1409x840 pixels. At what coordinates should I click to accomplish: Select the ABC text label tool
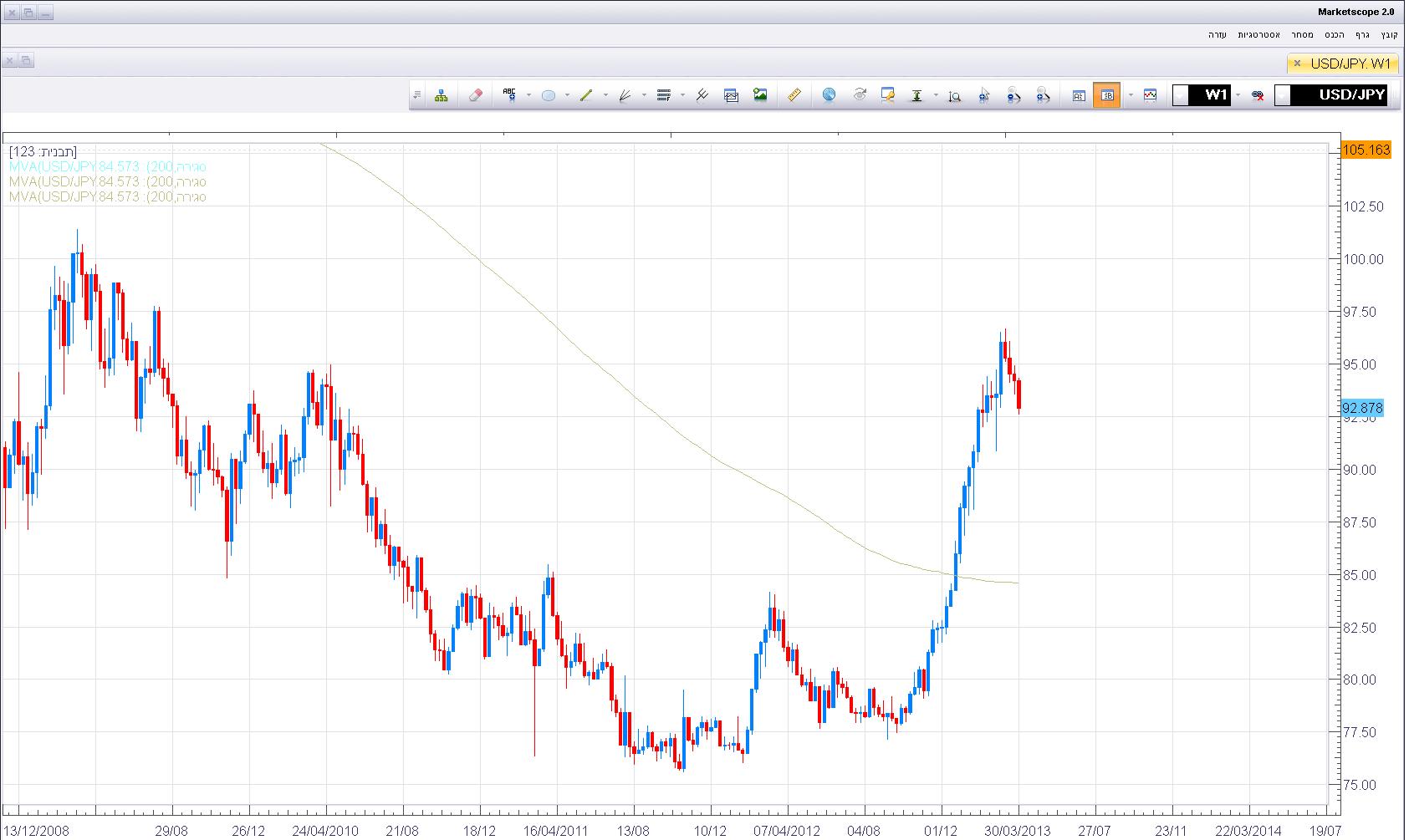pos(509,95)
